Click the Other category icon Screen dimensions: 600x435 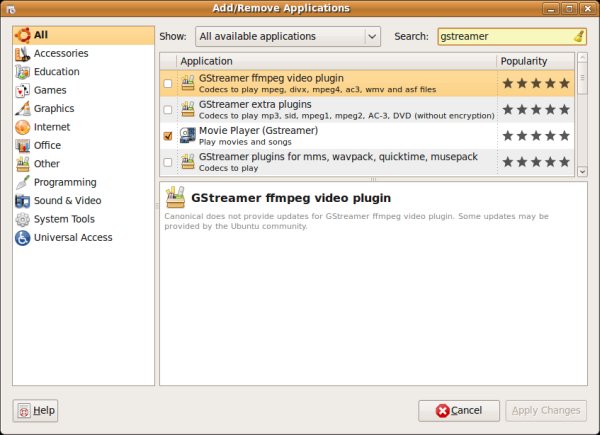click(23, 164)
